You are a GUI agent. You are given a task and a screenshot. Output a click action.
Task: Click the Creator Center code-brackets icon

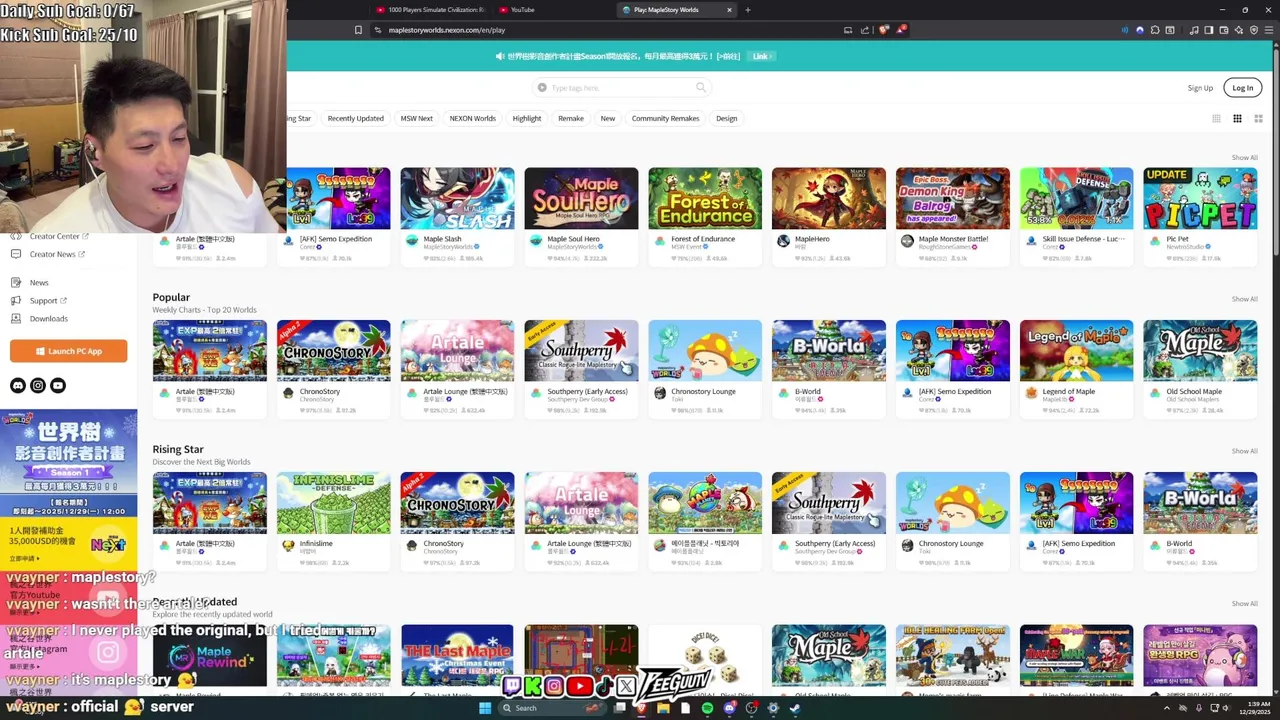pos(16,236)
